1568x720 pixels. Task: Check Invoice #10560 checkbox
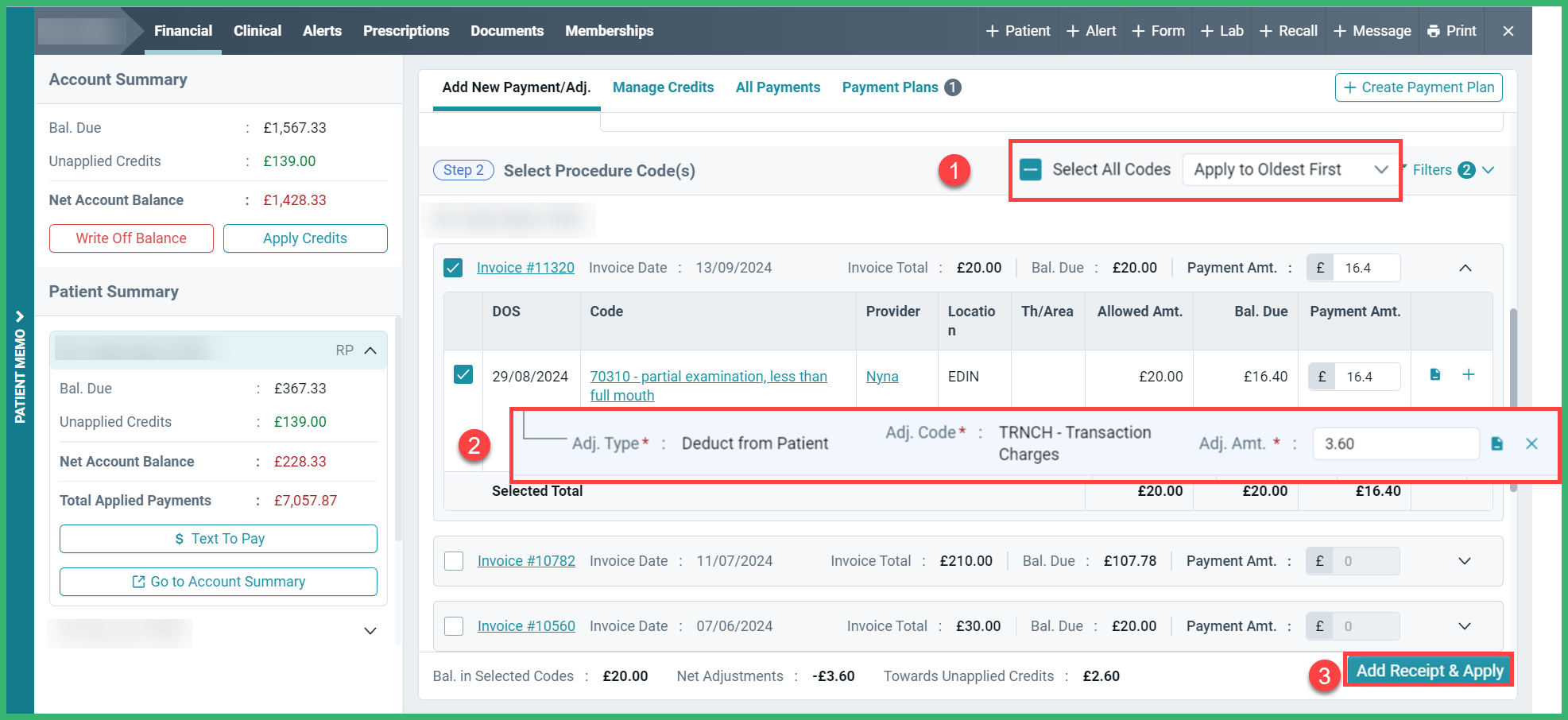point(454,626)
